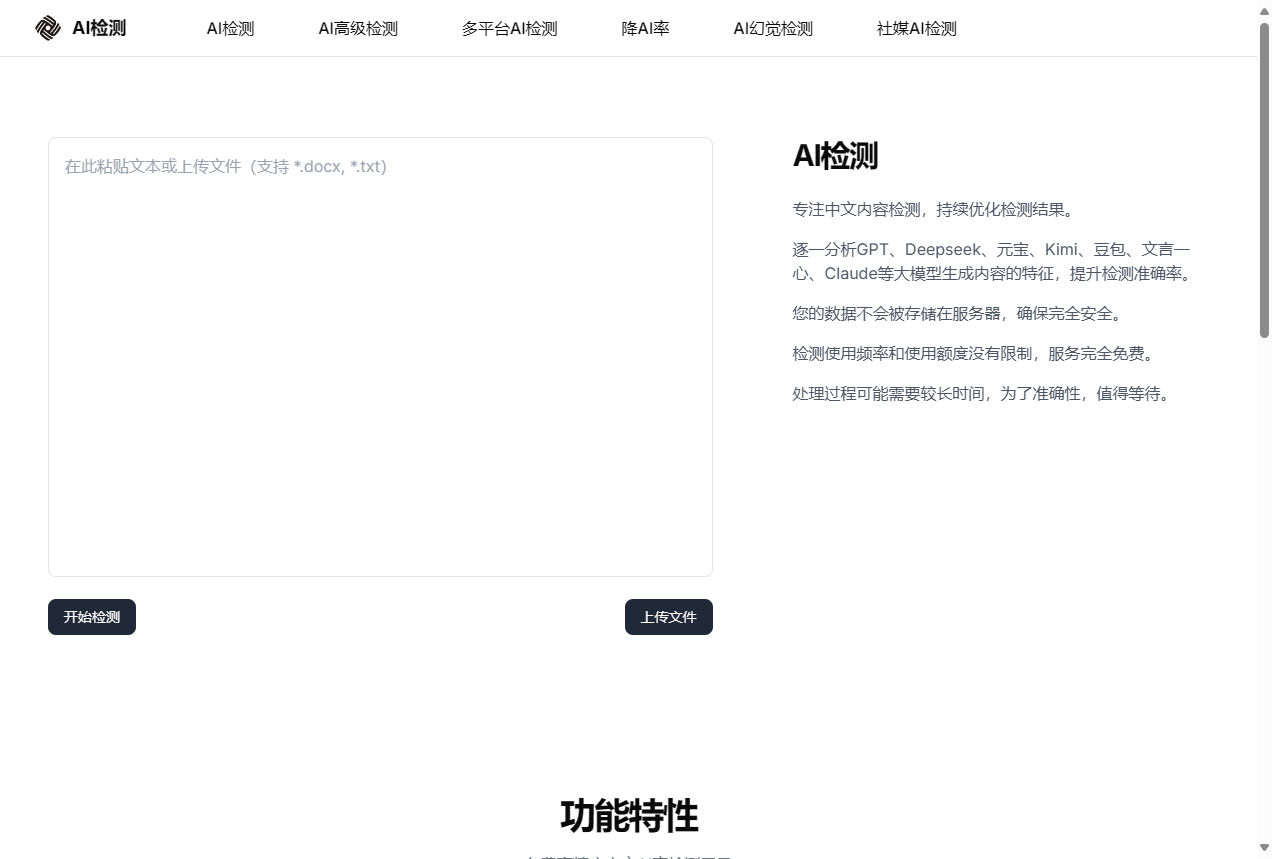
Task: Click the line stating 服务完全免费
Action: pos(973,354)
